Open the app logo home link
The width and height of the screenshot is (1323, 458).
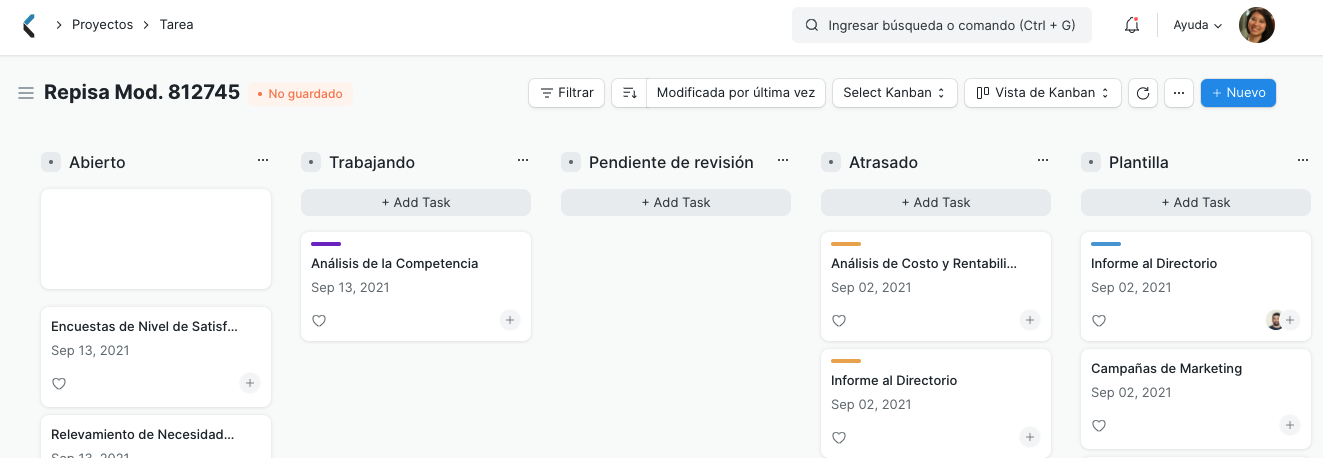click(29, 25)
